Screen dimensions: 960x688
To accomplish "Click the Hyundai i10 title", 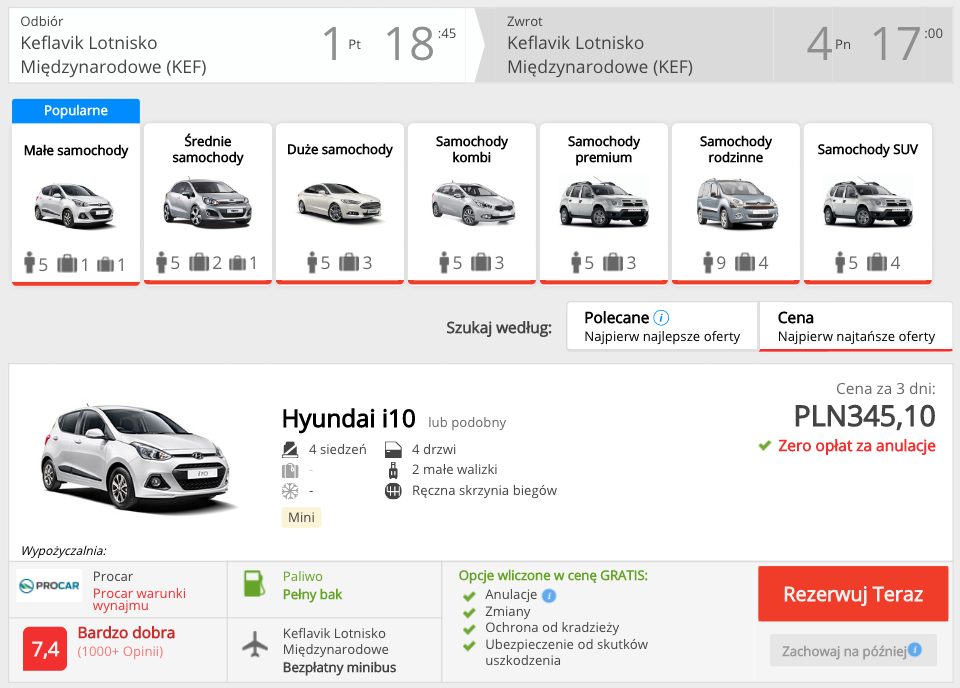I will (x=348, y=419).
